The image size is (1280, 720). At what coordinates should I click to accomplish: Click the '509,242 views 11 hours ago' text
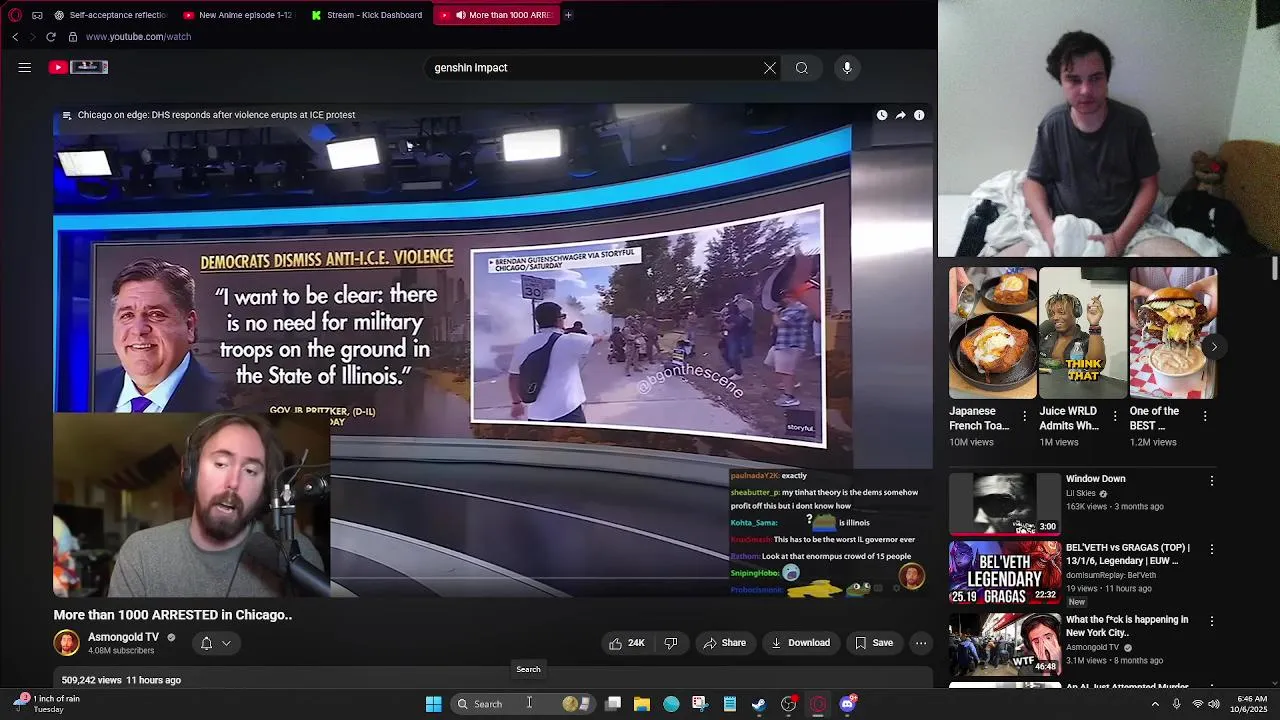[x=121, y=680]
